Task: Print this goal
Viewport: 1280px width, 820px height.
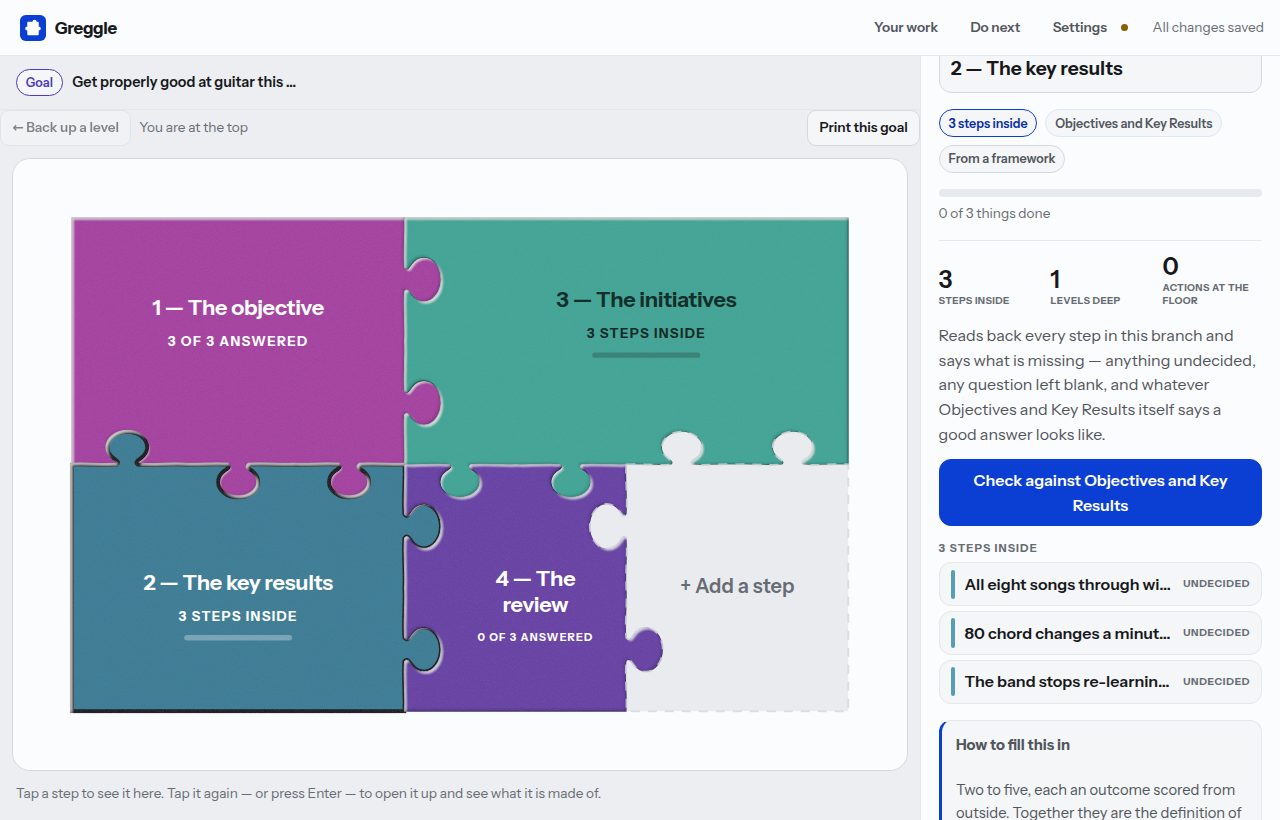Action: (863, 127)
